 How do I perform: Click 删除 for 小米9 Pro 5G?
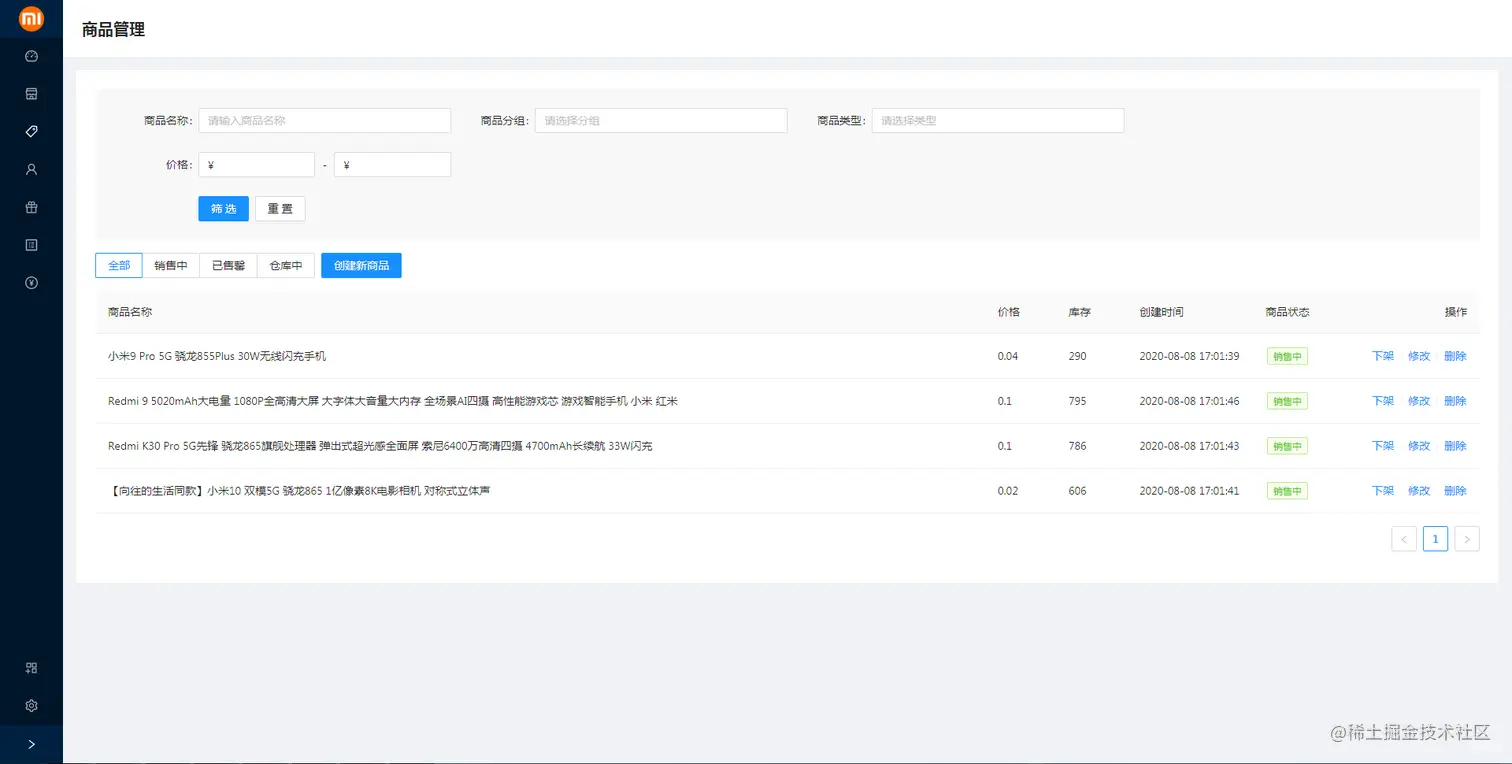[1455, 356]
